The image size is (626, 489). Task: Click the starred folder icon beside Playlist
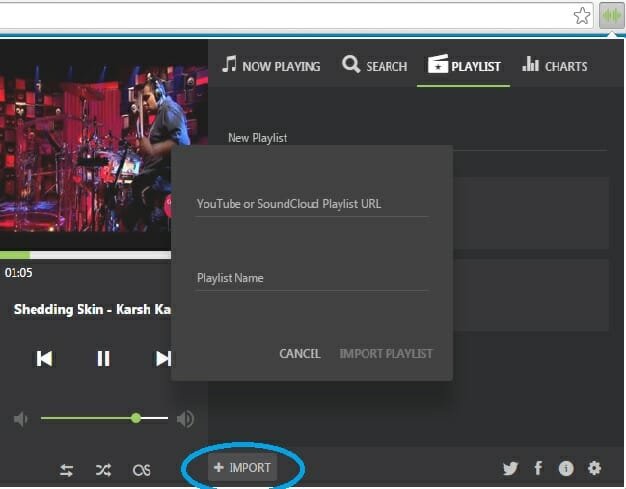pos(438,64)
